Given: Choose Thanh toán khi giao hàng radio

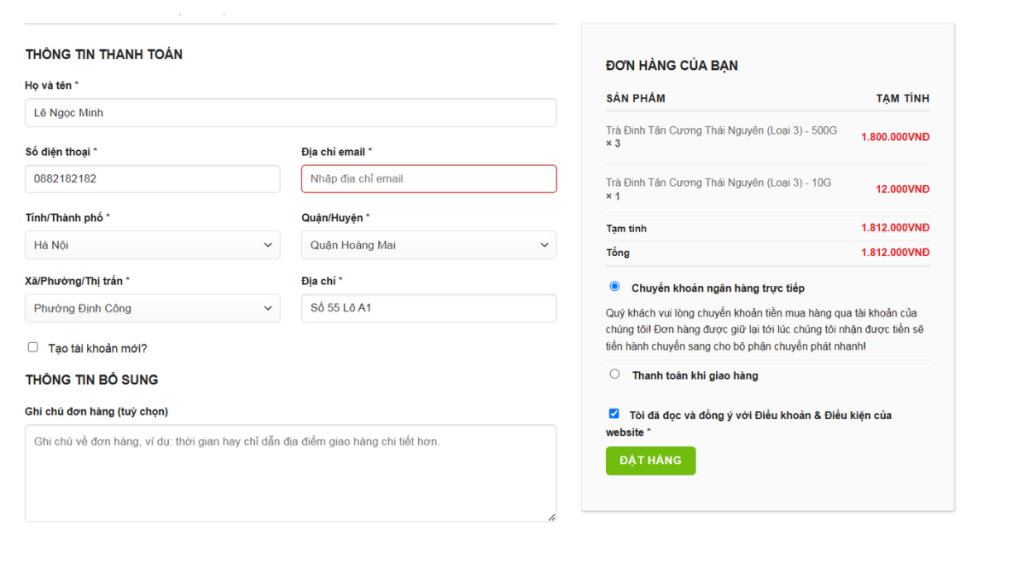Looking at the screenshot, I should tap(615, 374).
